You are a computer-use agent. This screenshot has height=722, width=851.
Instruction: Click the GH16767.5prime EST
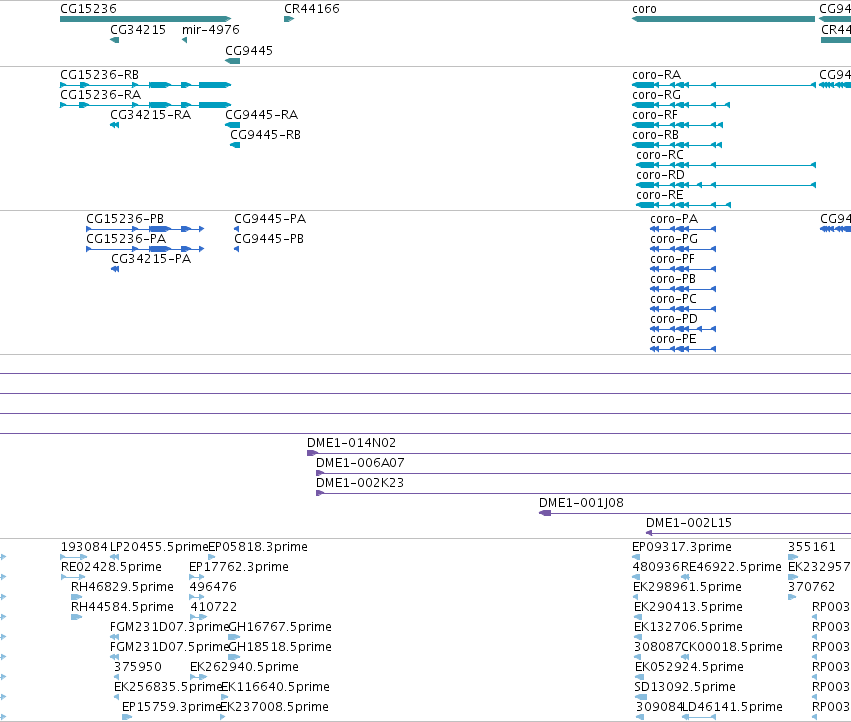click(x=234, y=637)
